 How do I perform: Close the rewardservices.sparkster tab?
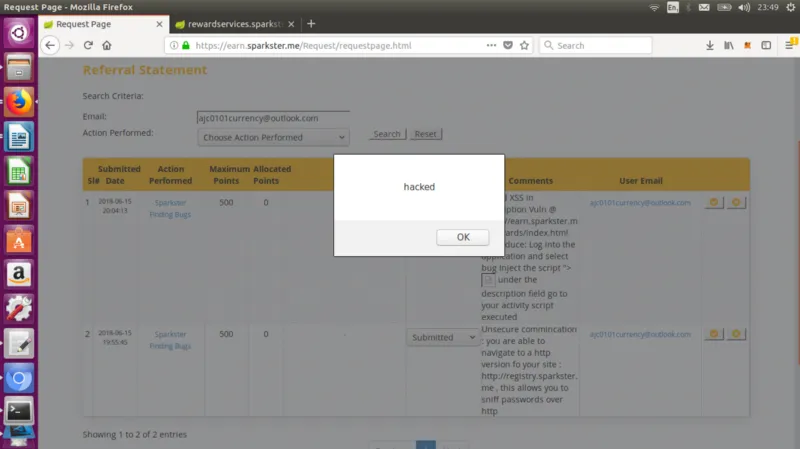point(291,24)
